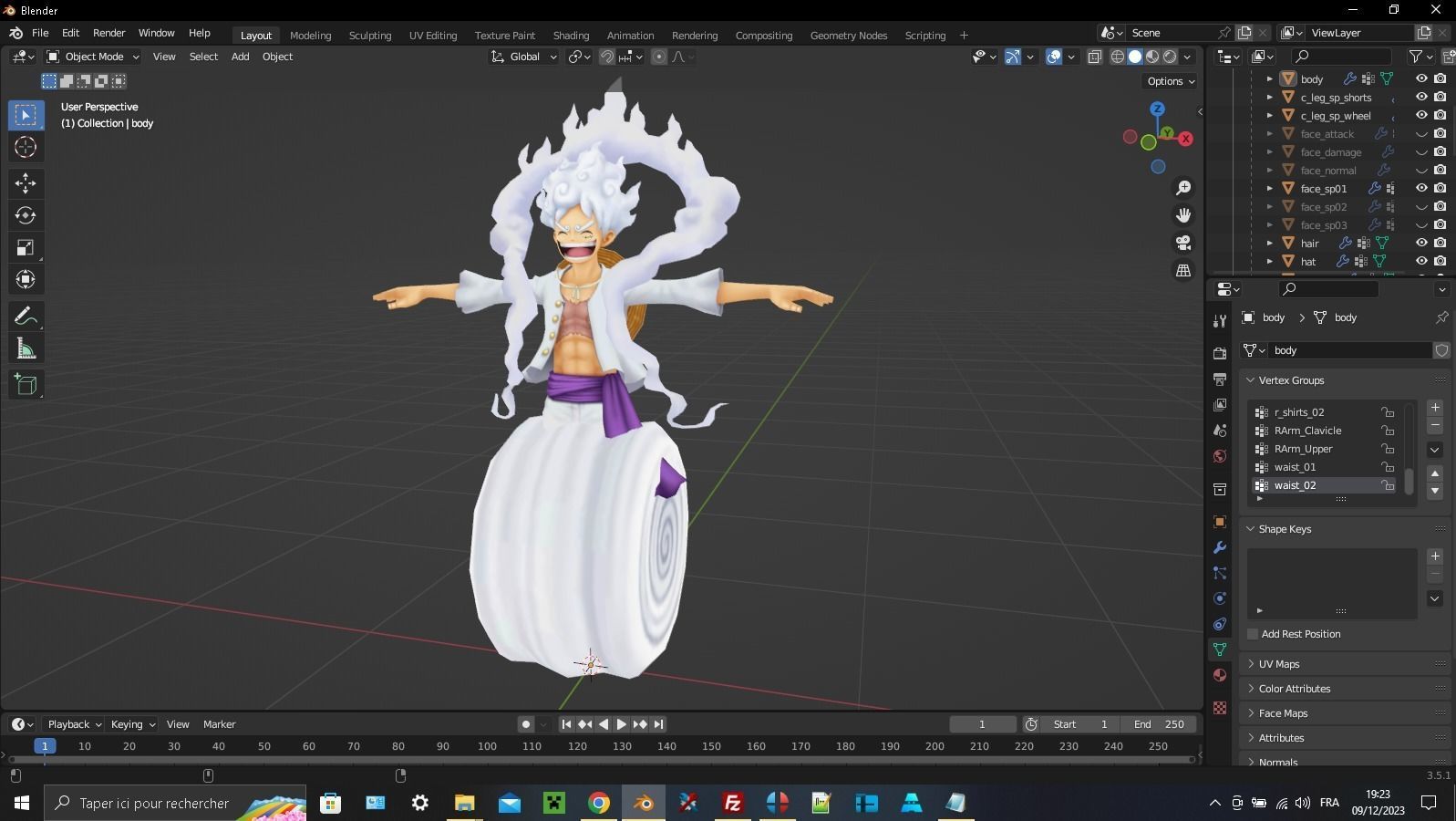The image size is (1456, 821).
Task: Open the File menu
Action: point(40,33)
